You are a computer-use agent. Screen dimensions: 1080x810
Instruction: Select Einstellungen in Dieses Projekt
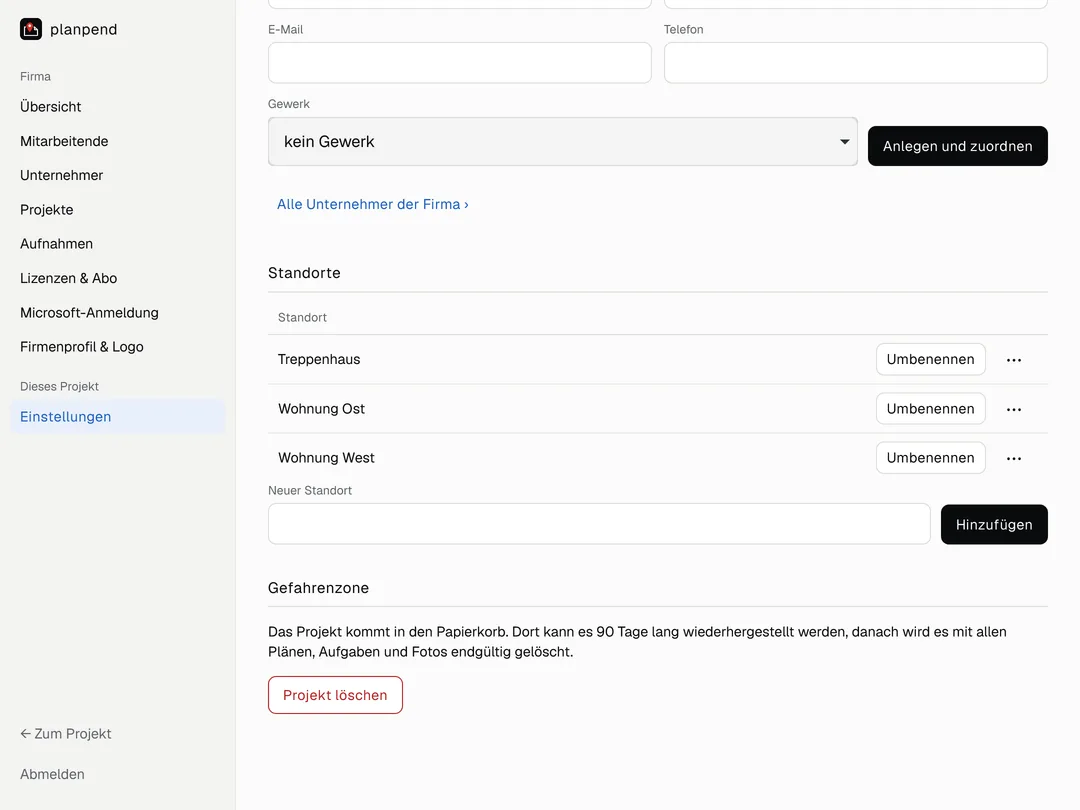tap(118, 417)
